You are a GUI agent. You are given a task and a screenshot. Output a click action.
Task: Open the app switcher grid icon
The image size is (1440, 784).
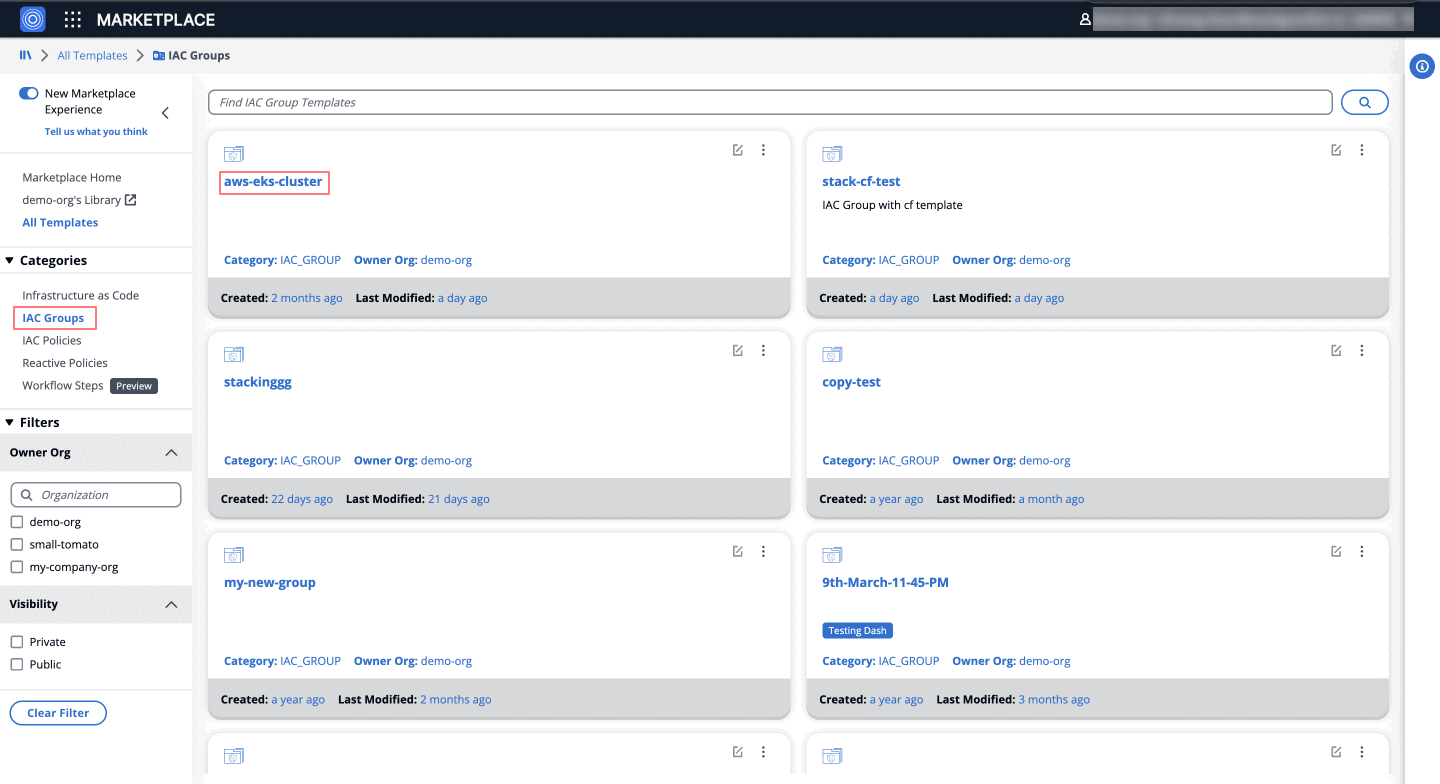(x=73, y=19)
